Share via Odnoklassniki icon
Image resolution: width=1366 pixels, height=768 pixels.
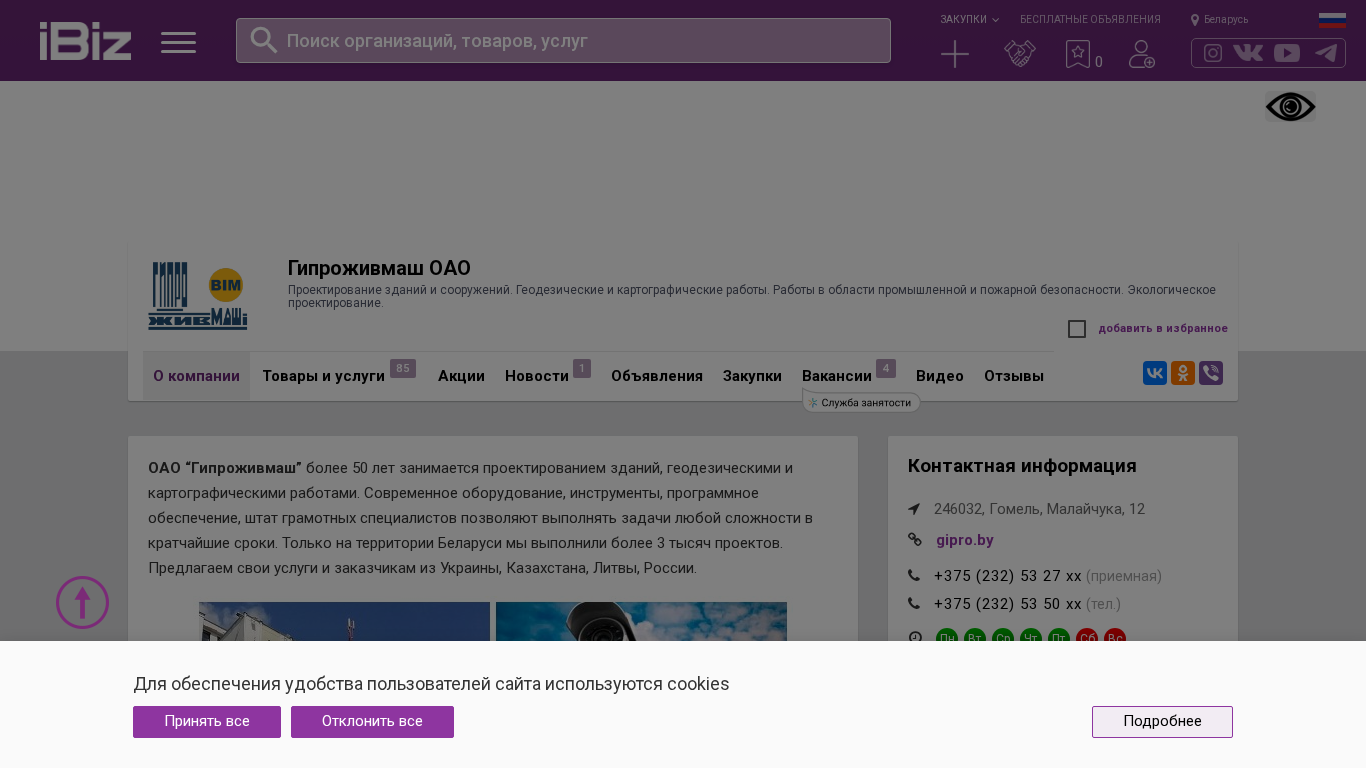point(1183,373)
